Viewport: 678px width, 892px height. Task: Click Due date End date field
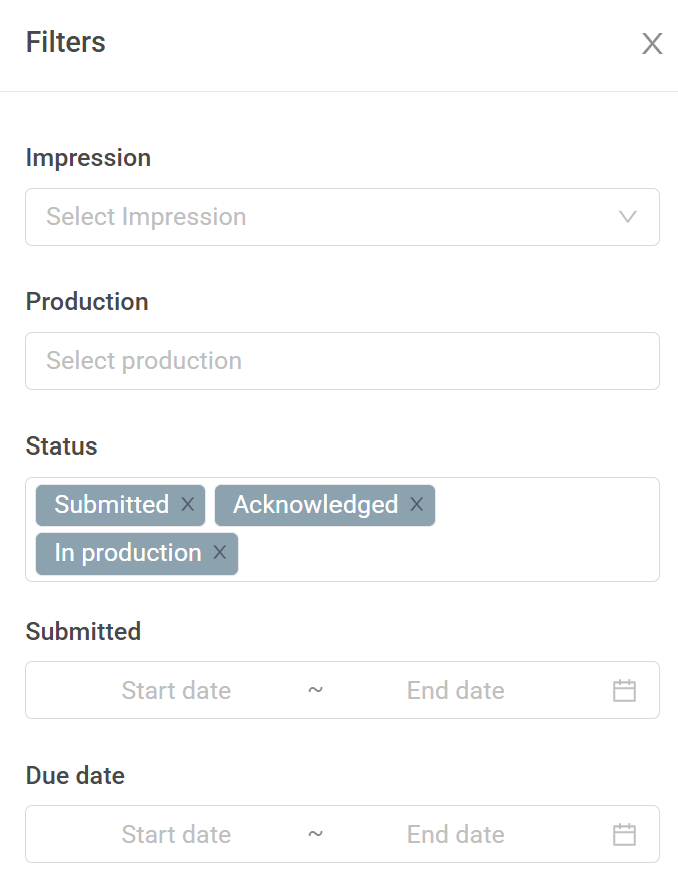point(455,834)
